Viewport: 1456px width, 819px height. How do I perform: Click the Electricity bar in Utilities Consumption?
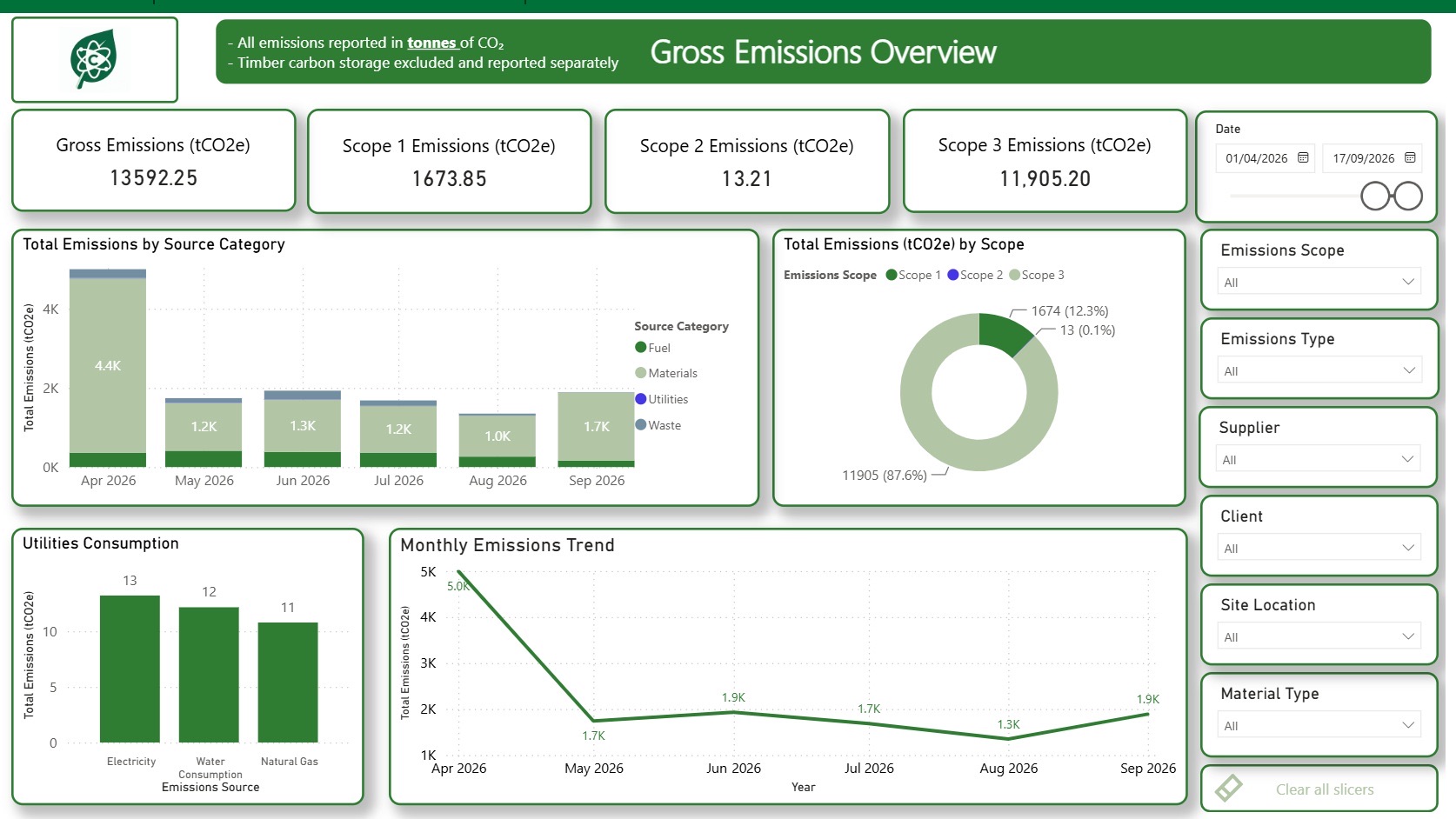click(x=130, y=669)
